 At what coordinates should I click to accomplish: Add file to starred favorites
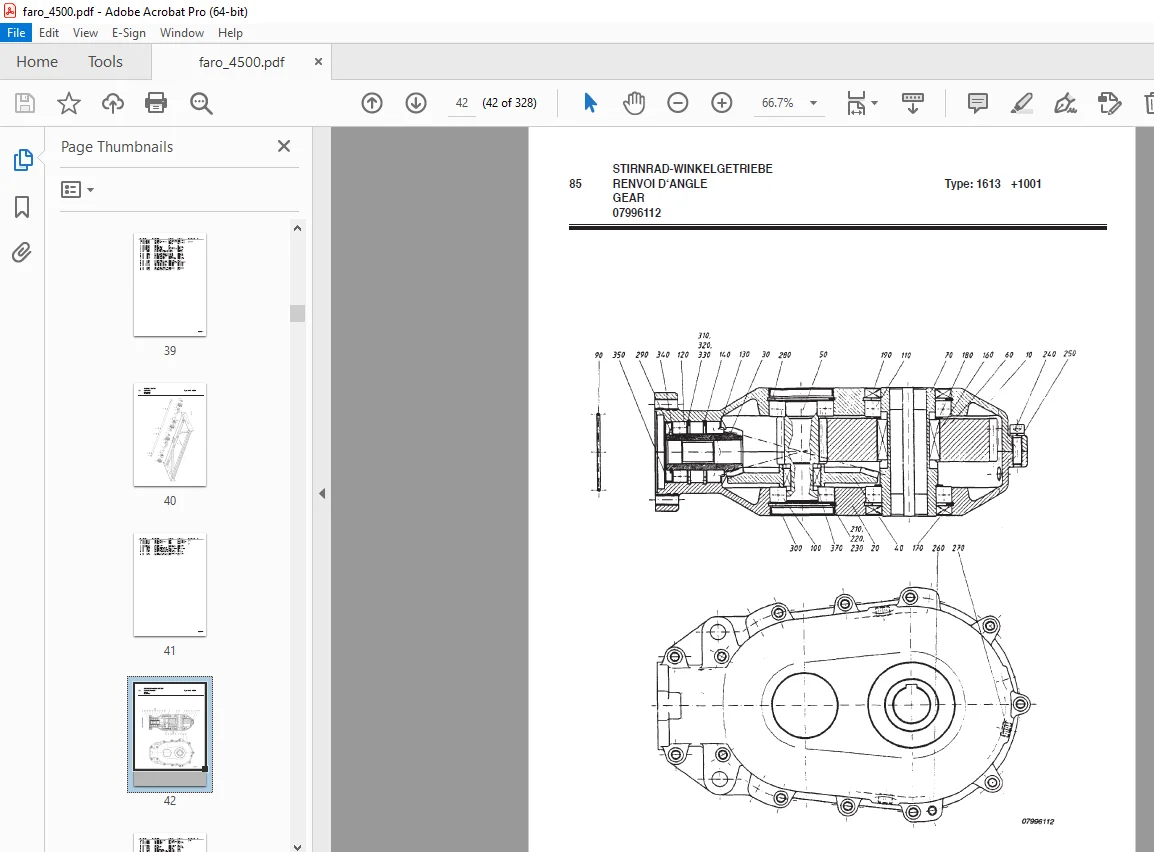pyautogui.click(x=68, y=103)
